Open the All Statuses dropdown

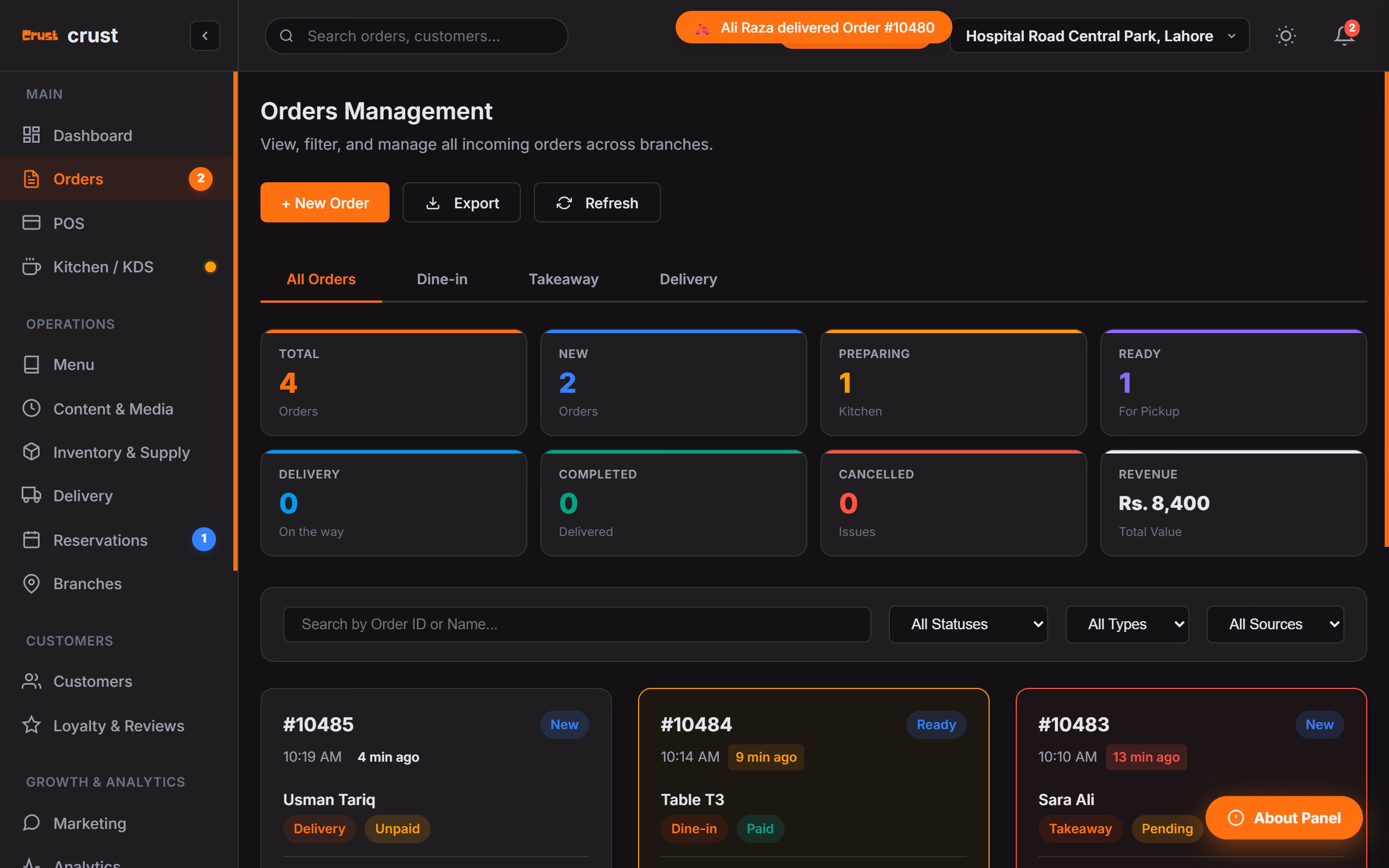(x=968, y=624)
